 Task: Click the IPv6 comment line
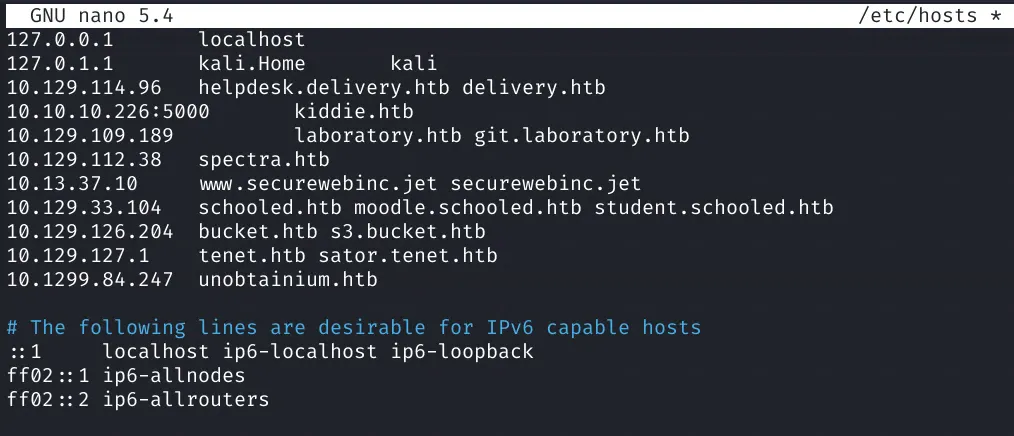[x=354, y=328]
